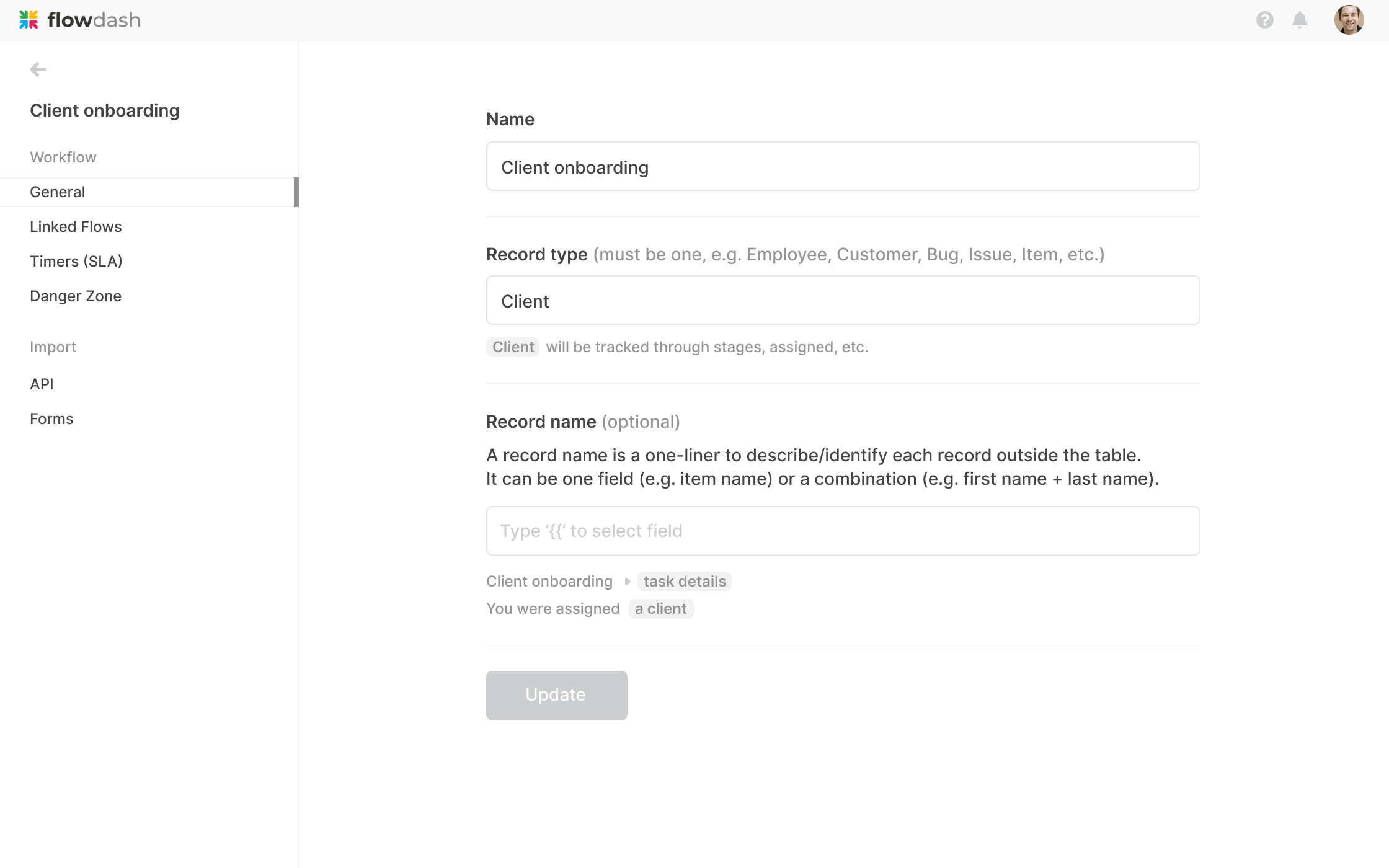Open the API import page
Viewport: 1389px width, 868px height.
tap(42, 384)
